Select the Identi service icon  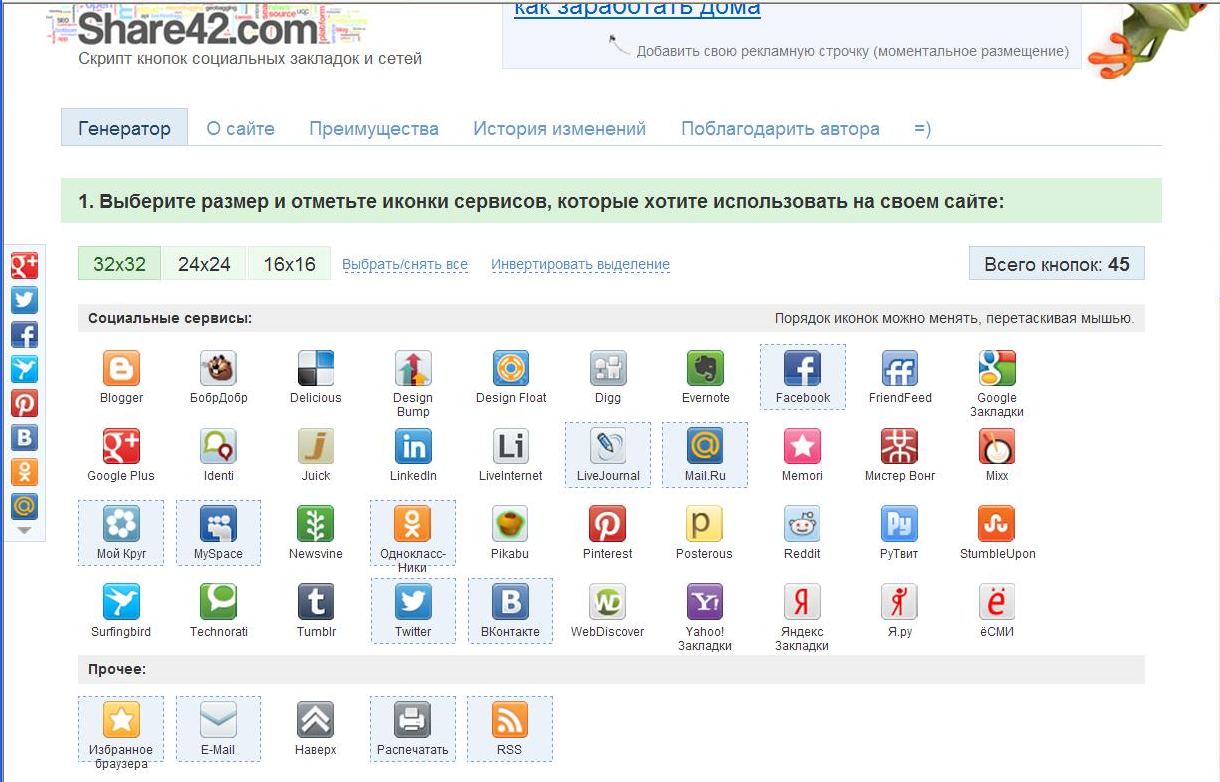(x=218, y=446)
